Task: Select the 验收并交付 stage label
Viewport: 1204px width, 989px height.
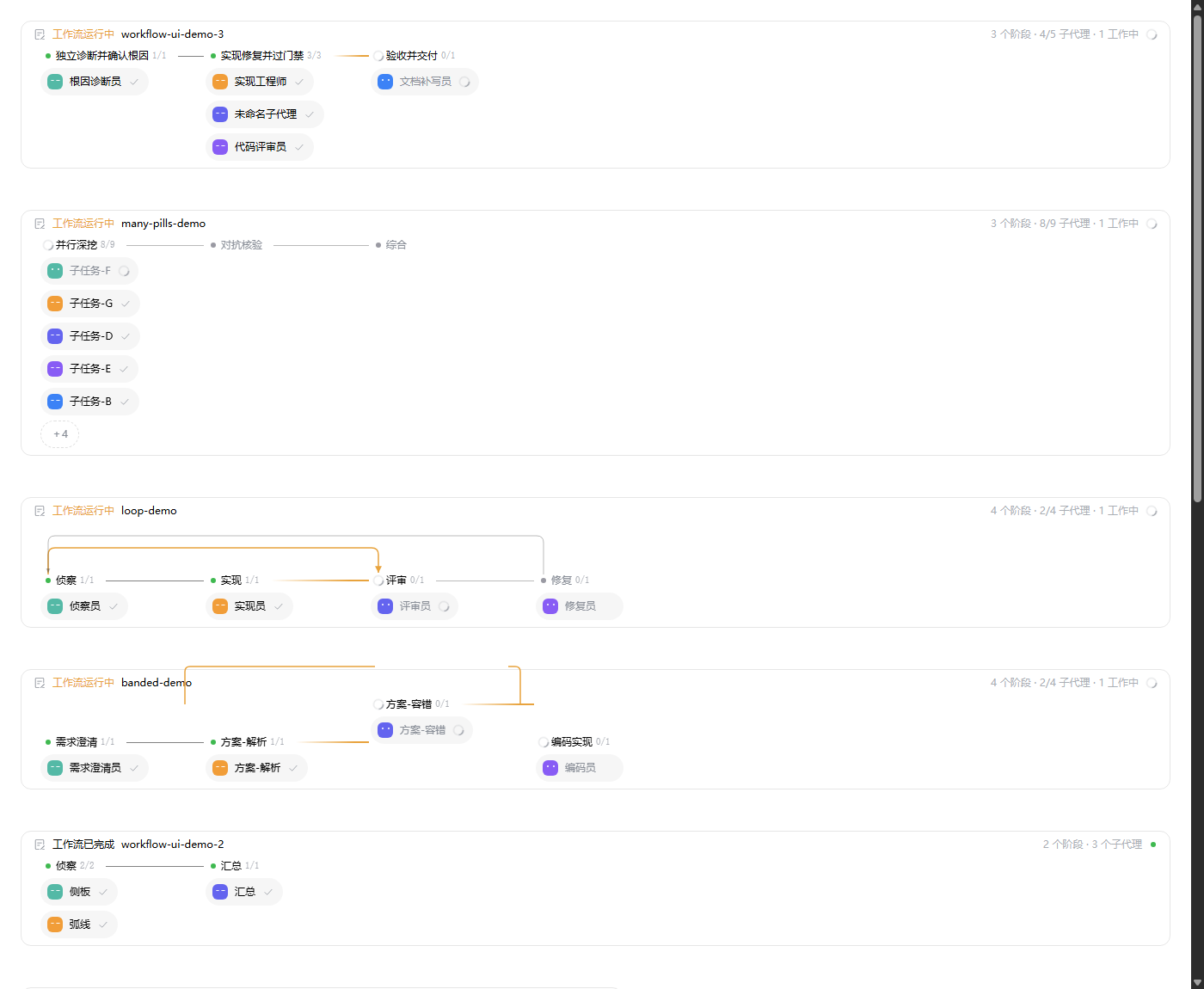Action: (x=412, y=56)
